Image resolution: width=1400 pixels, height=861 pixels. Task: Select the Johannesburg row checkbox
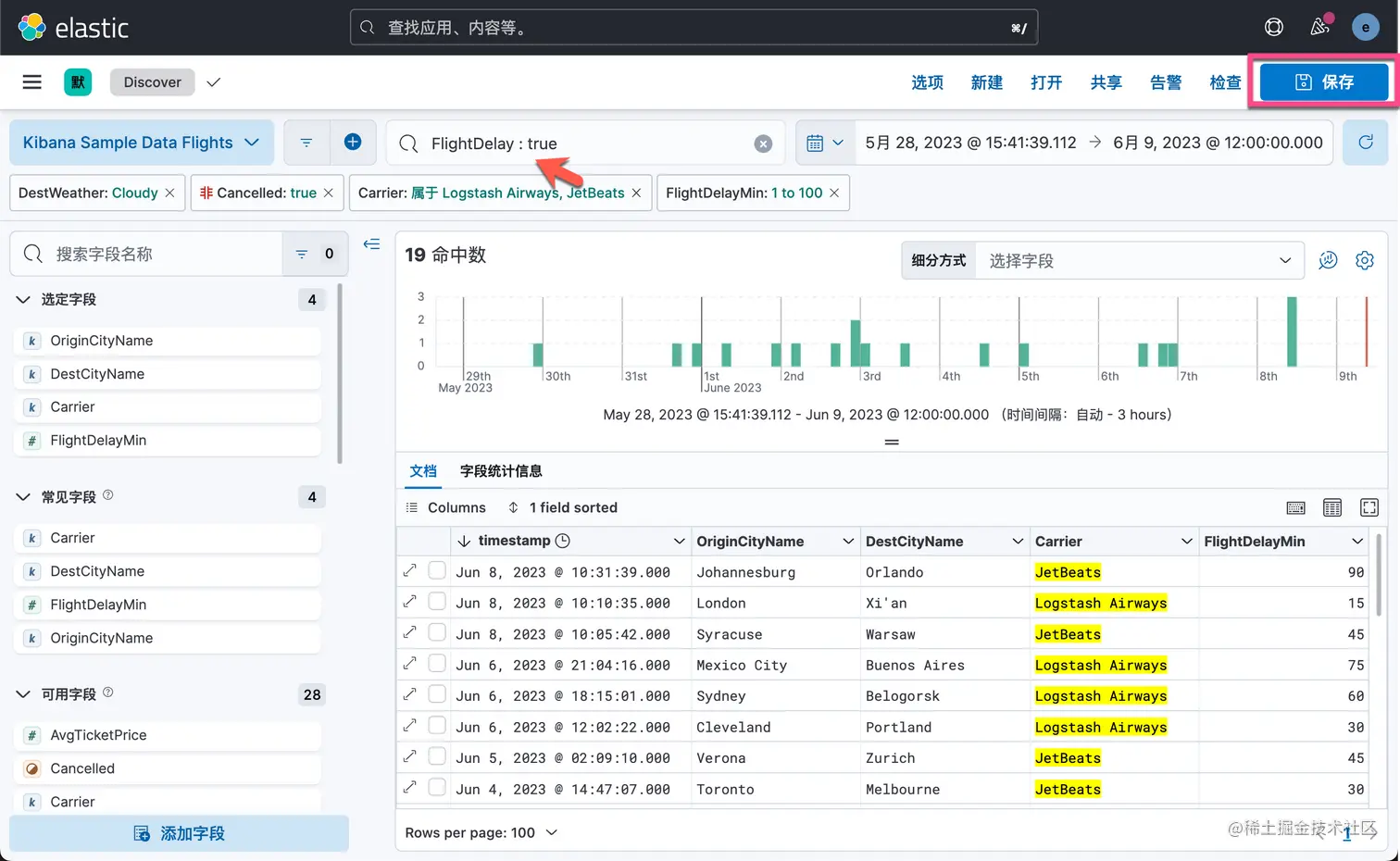tap(437, 570)
